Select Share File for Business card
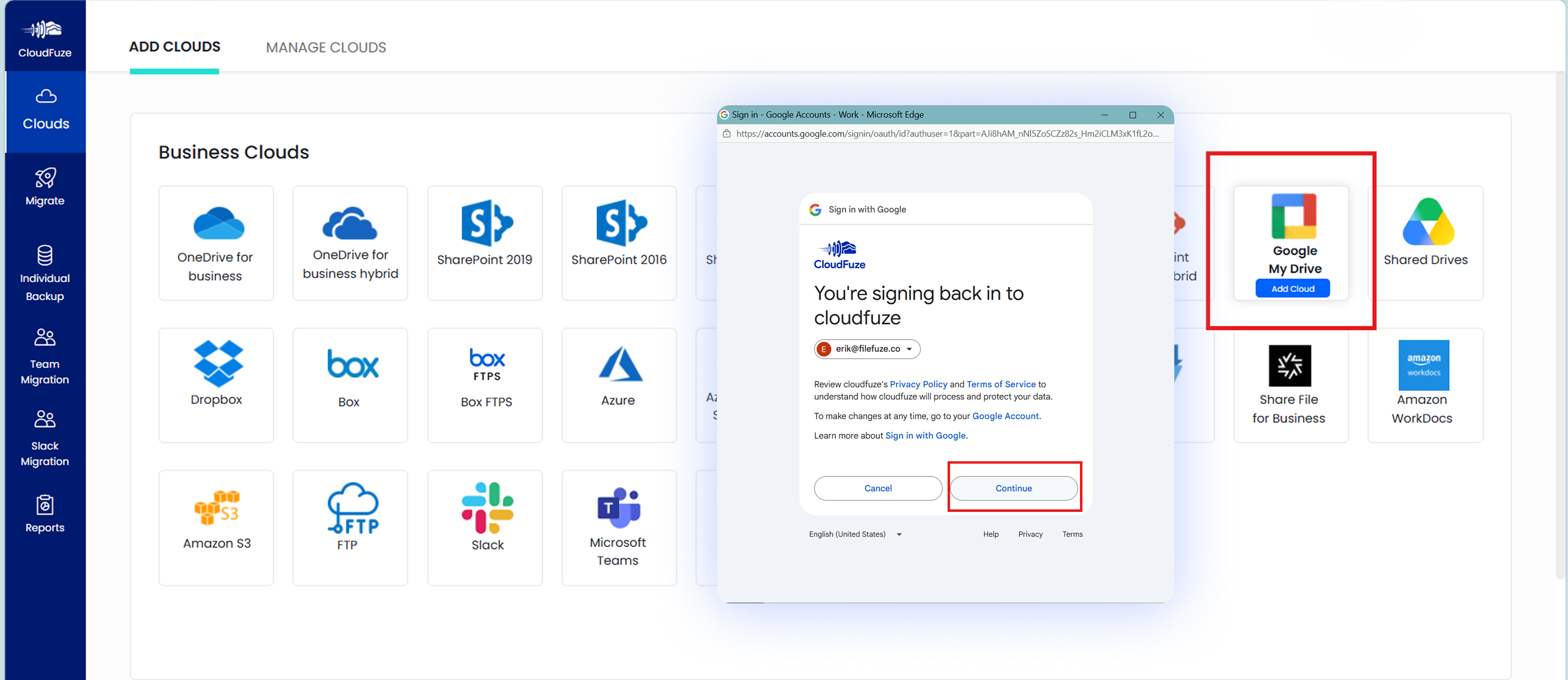 coord(1291,385)
